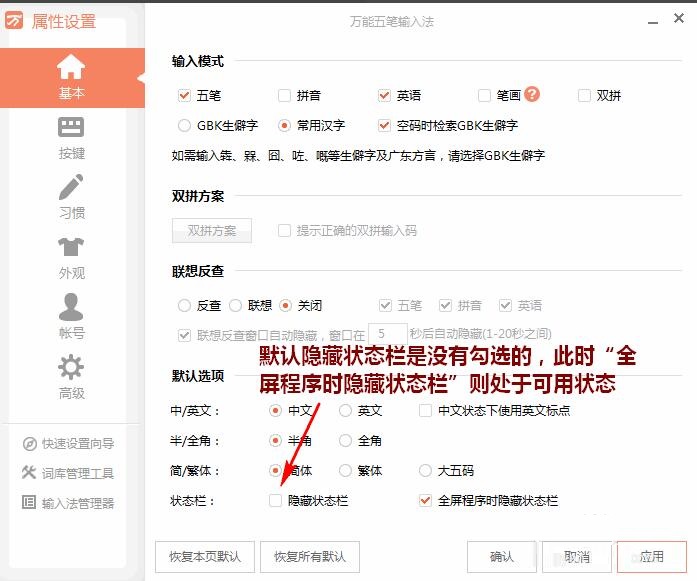
Task: Click the 取消 button
Action: (x=577, y=557)
